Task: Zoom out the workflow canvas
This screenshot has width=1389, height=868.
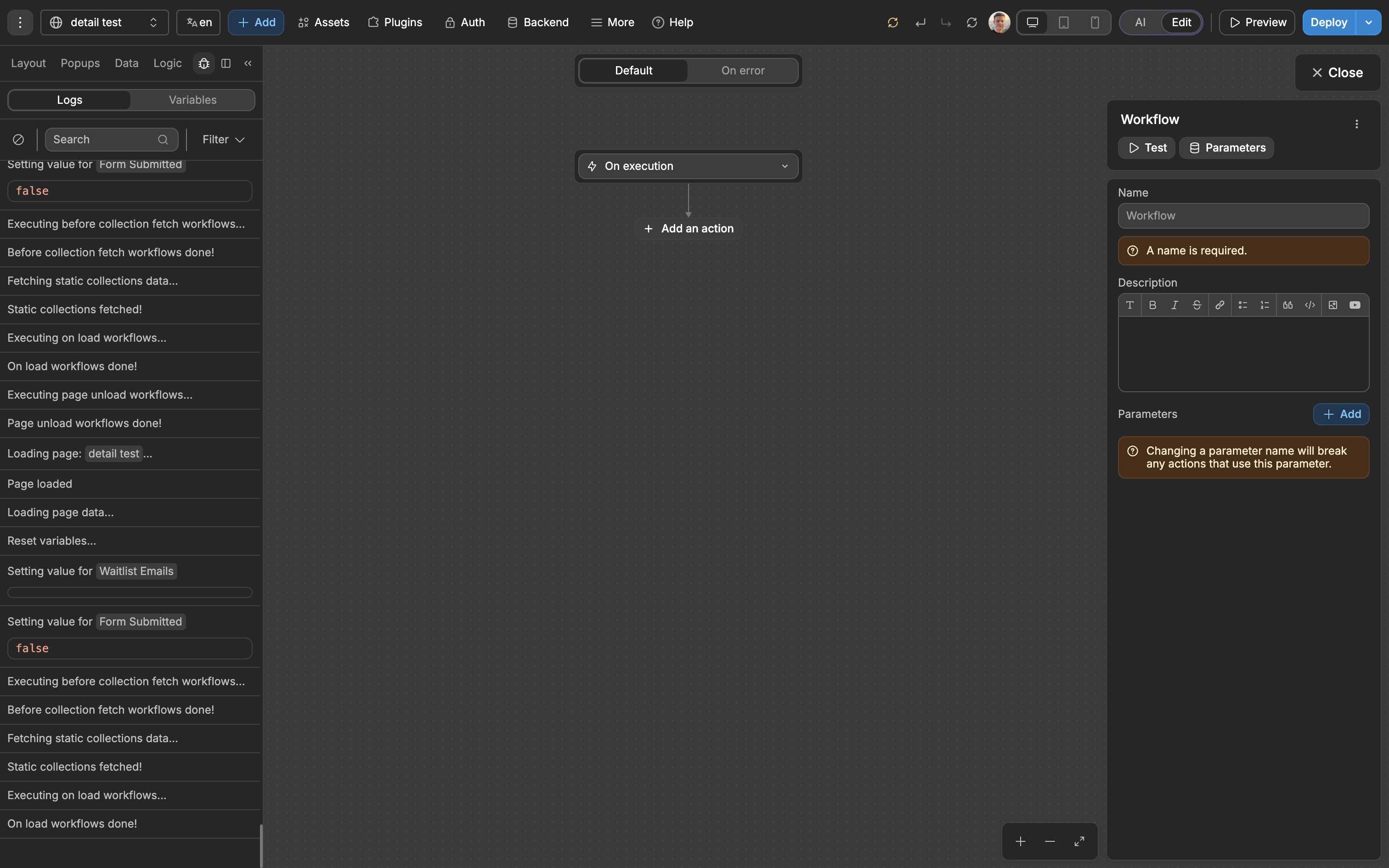Action: (1050, 841)
